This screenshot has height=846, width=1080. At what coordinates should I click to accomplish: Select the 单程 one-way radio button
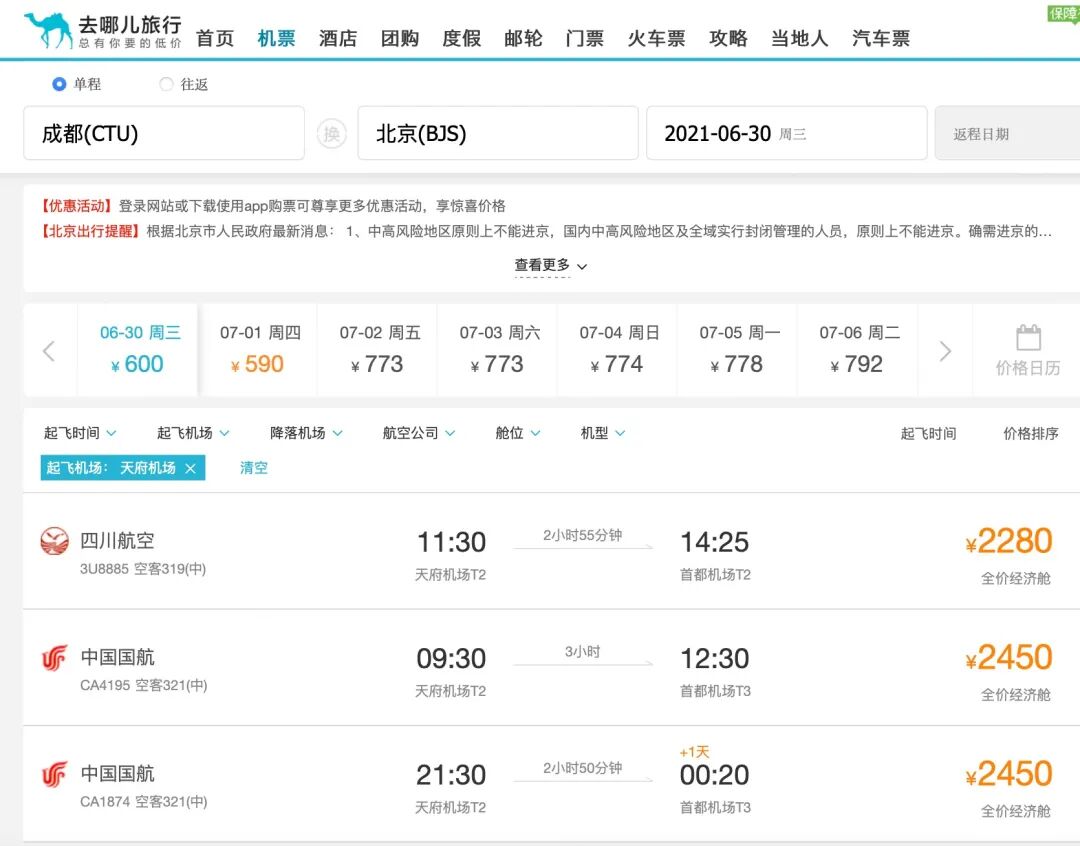[60, 83]
